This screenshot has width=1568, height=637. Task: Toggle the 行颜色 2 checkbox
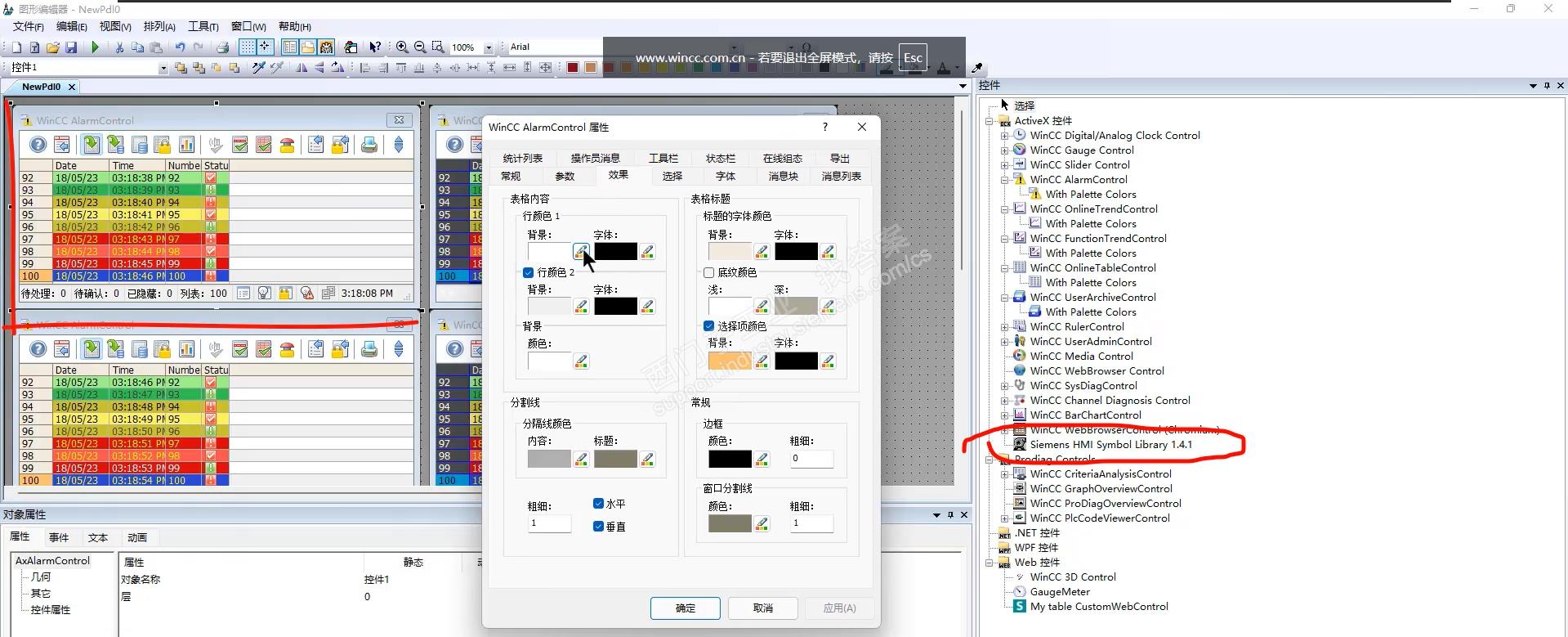528,272
